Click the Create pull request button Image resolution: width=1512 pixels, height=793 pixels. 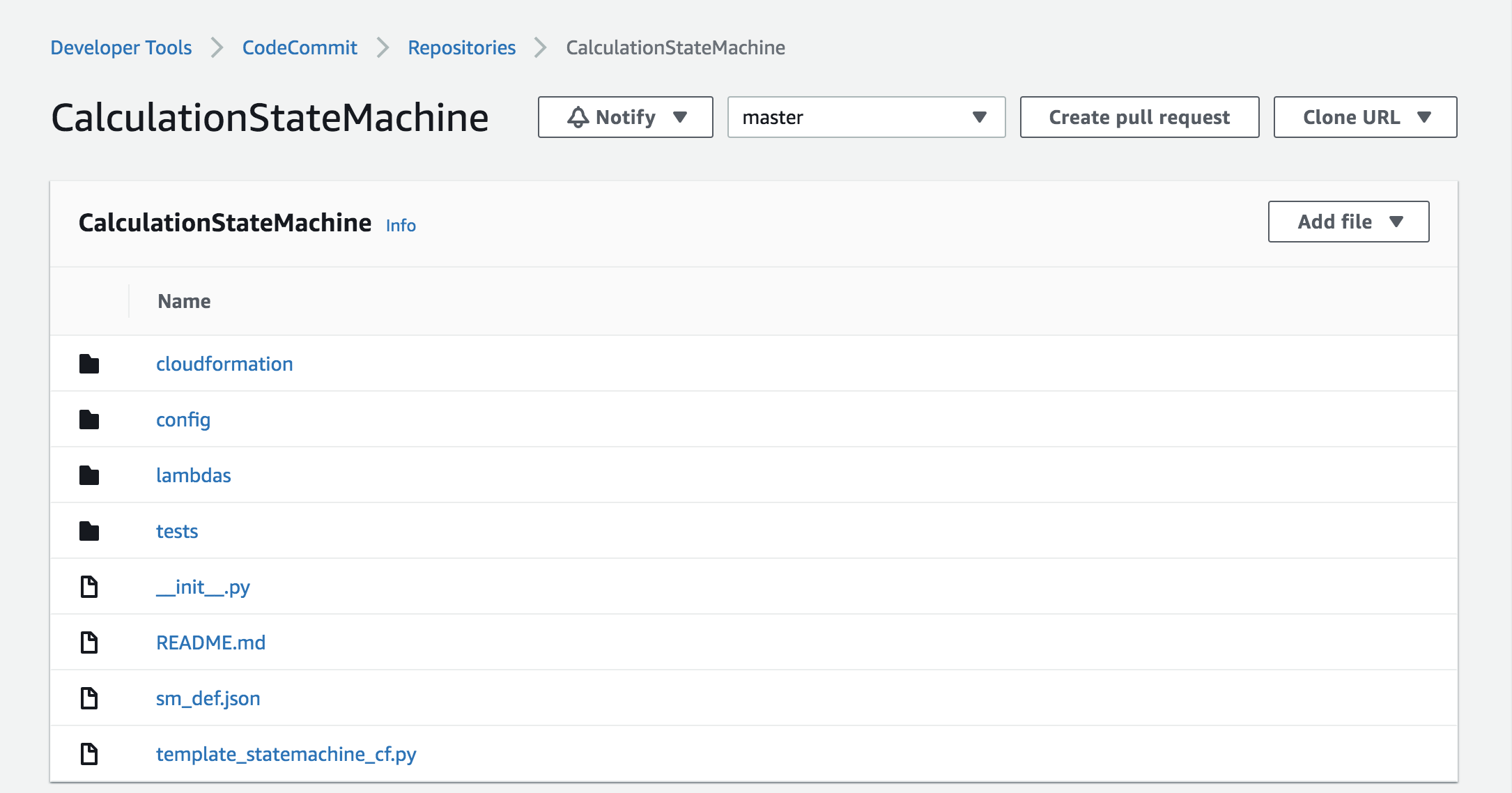(1139, 117)
